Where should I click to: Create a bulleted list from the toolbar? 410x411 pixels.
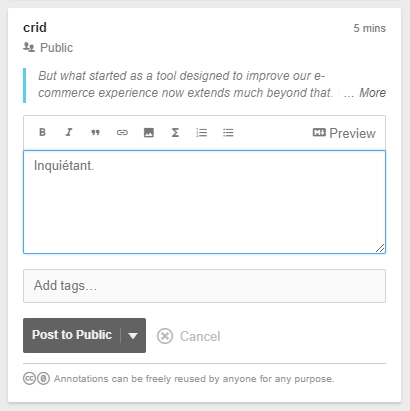pyautogui.click(x=228, y=132)
